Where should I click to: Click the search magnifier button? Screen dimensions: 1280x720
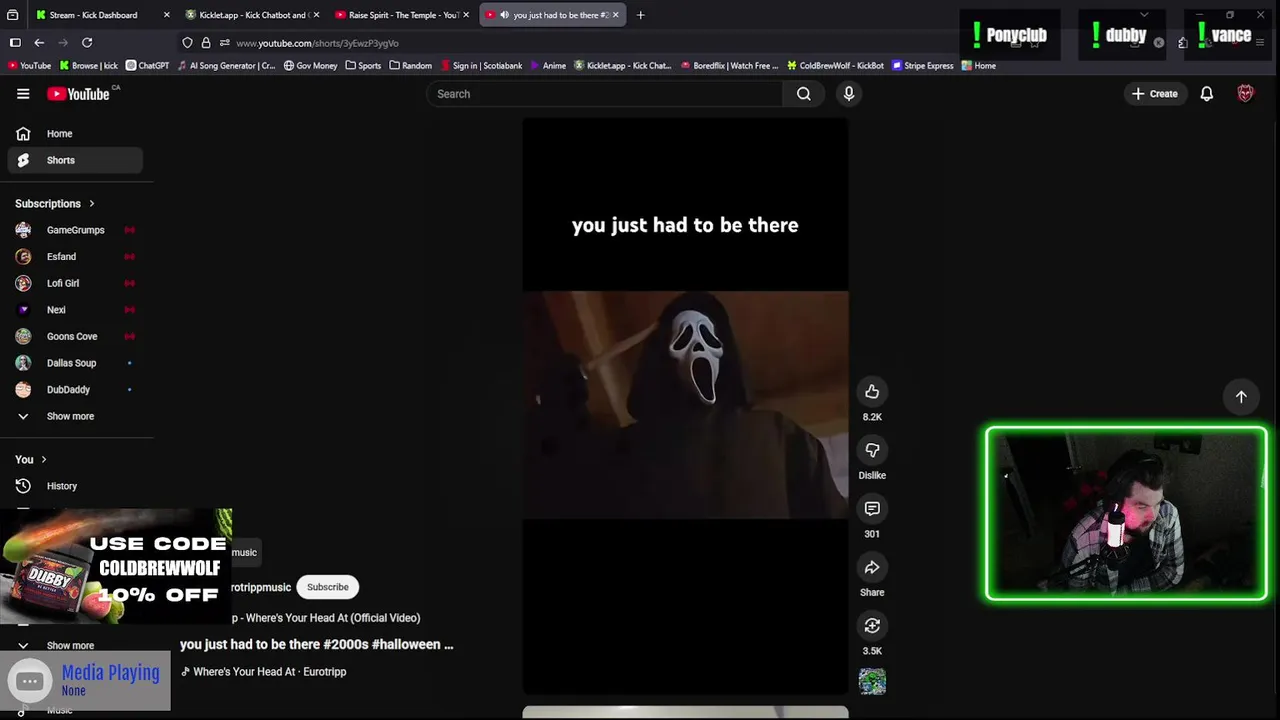click(x=804, y=94)
